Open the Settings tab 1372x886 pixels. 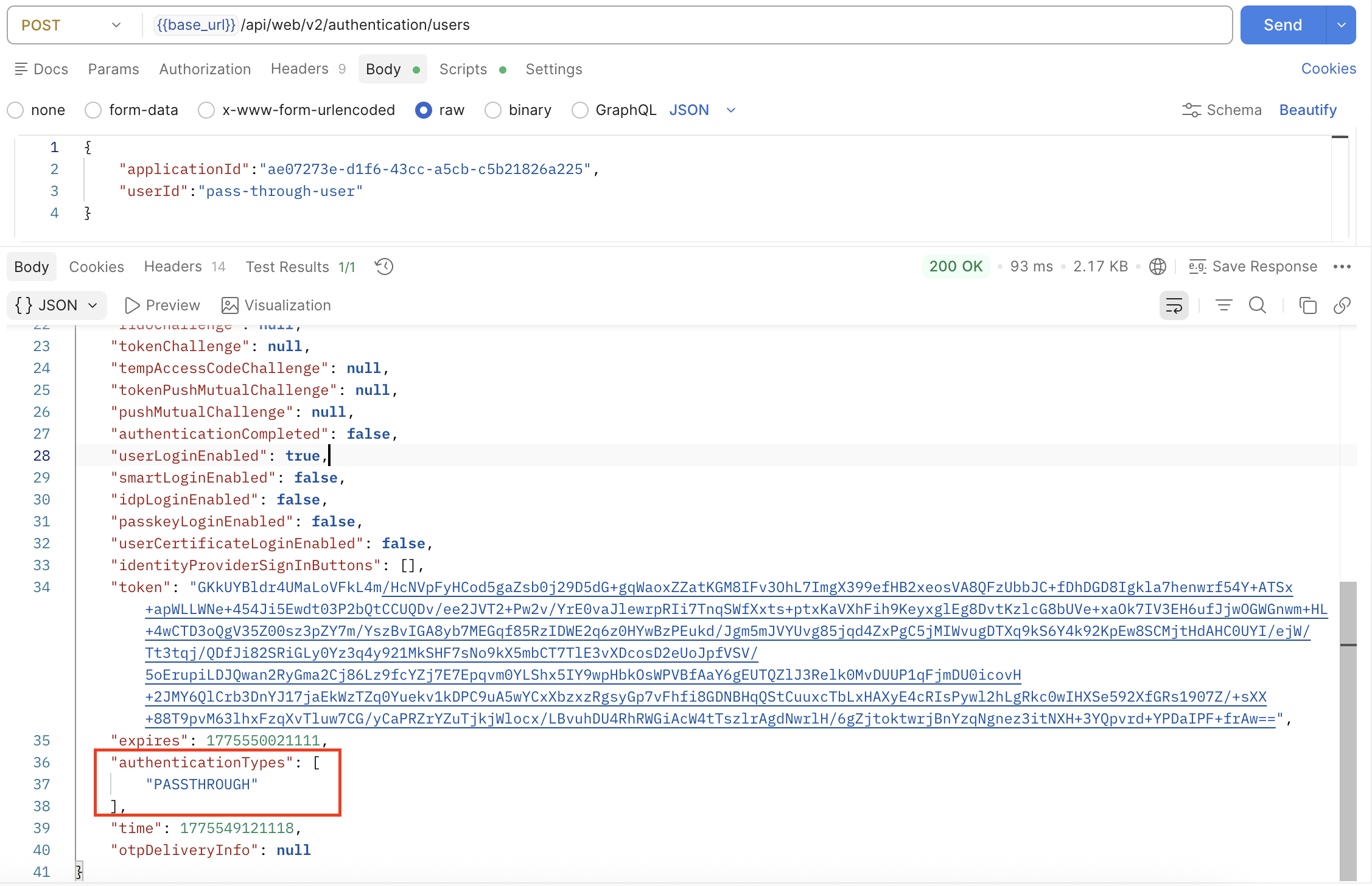[554, 69]
